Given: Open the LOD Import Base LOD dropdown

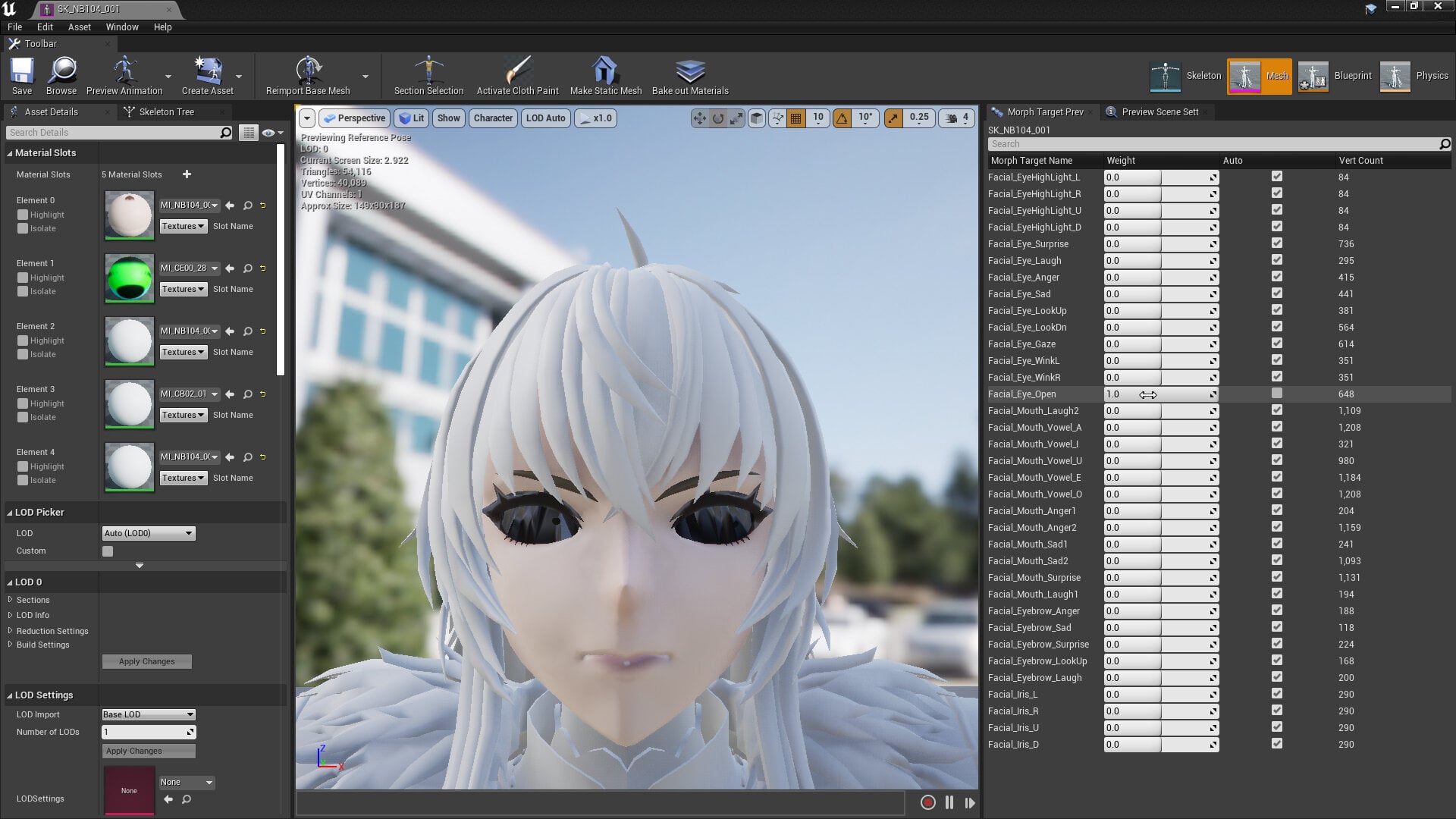Looking at the screenshot, I should pyautogui.click(x=149, y=714).
